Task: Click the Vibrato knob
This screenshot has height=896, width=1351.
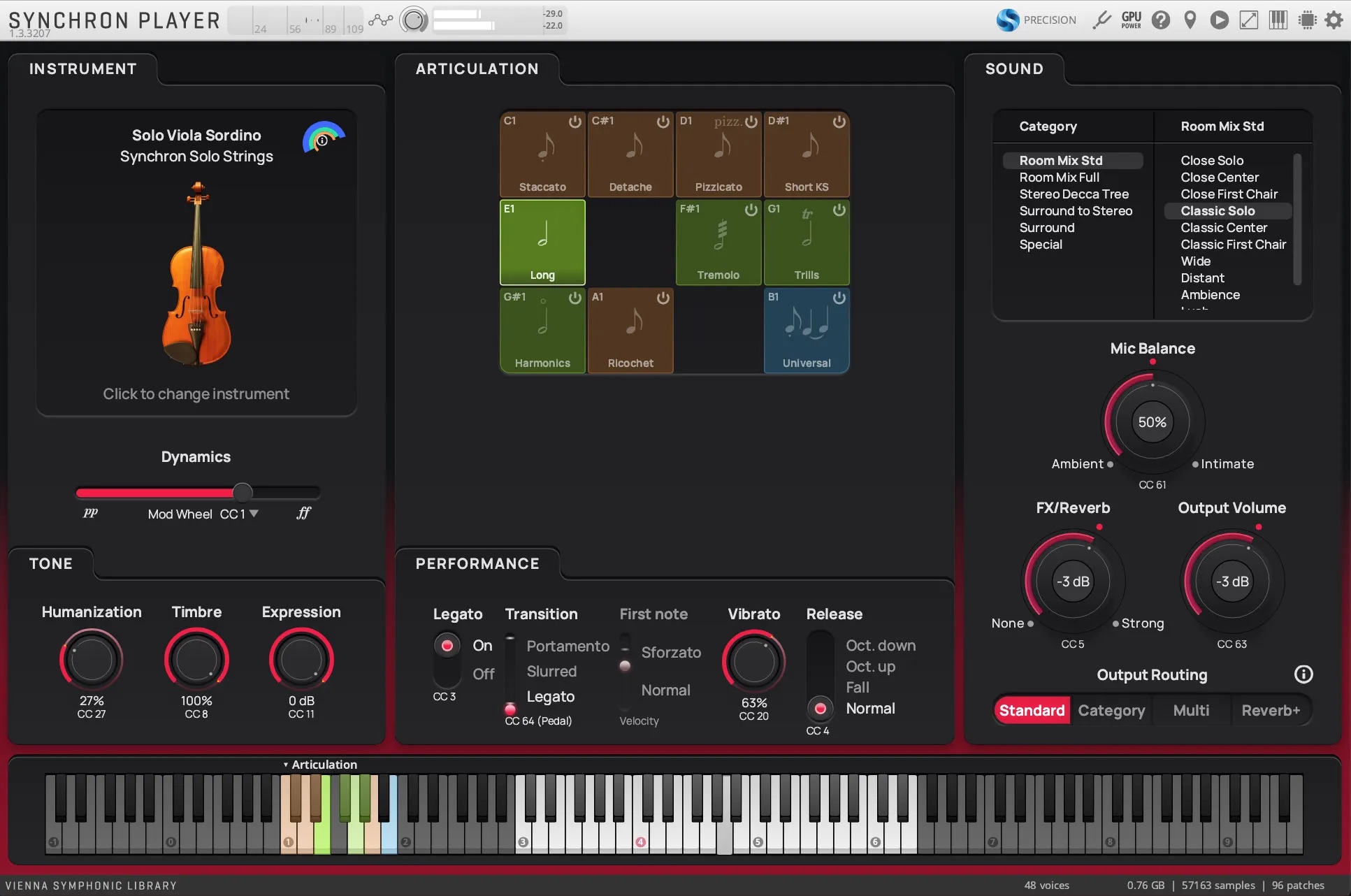Action: tap(753, 661)
